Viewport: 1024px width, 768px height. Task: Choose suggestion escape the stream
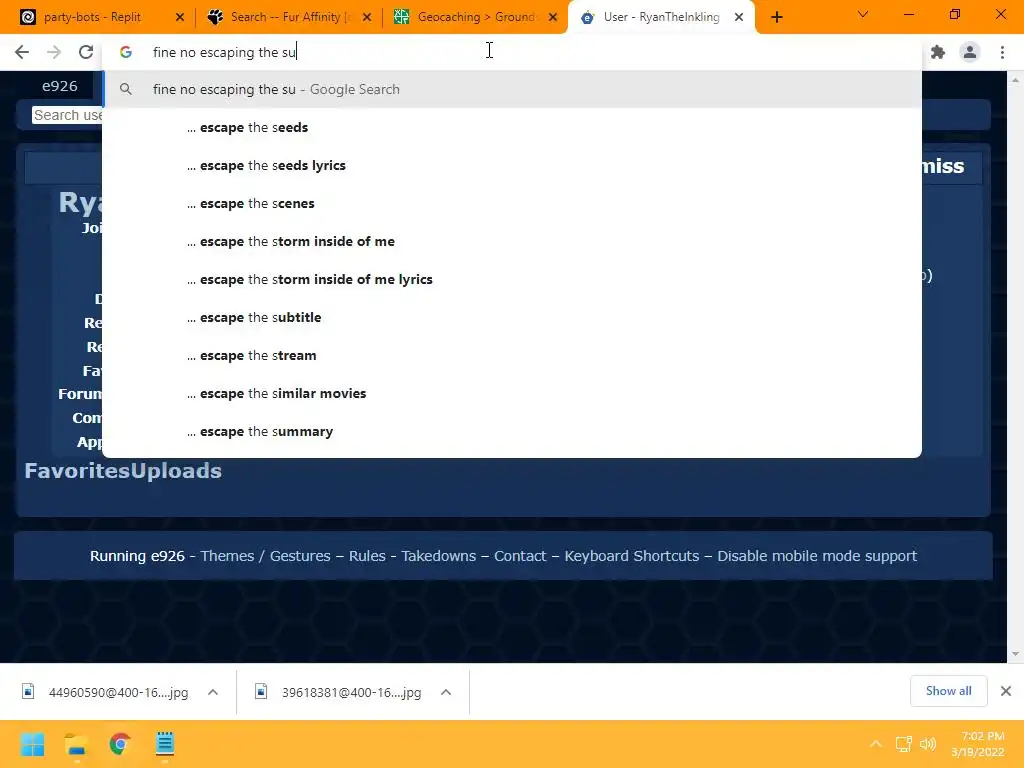tap(512, 355)
